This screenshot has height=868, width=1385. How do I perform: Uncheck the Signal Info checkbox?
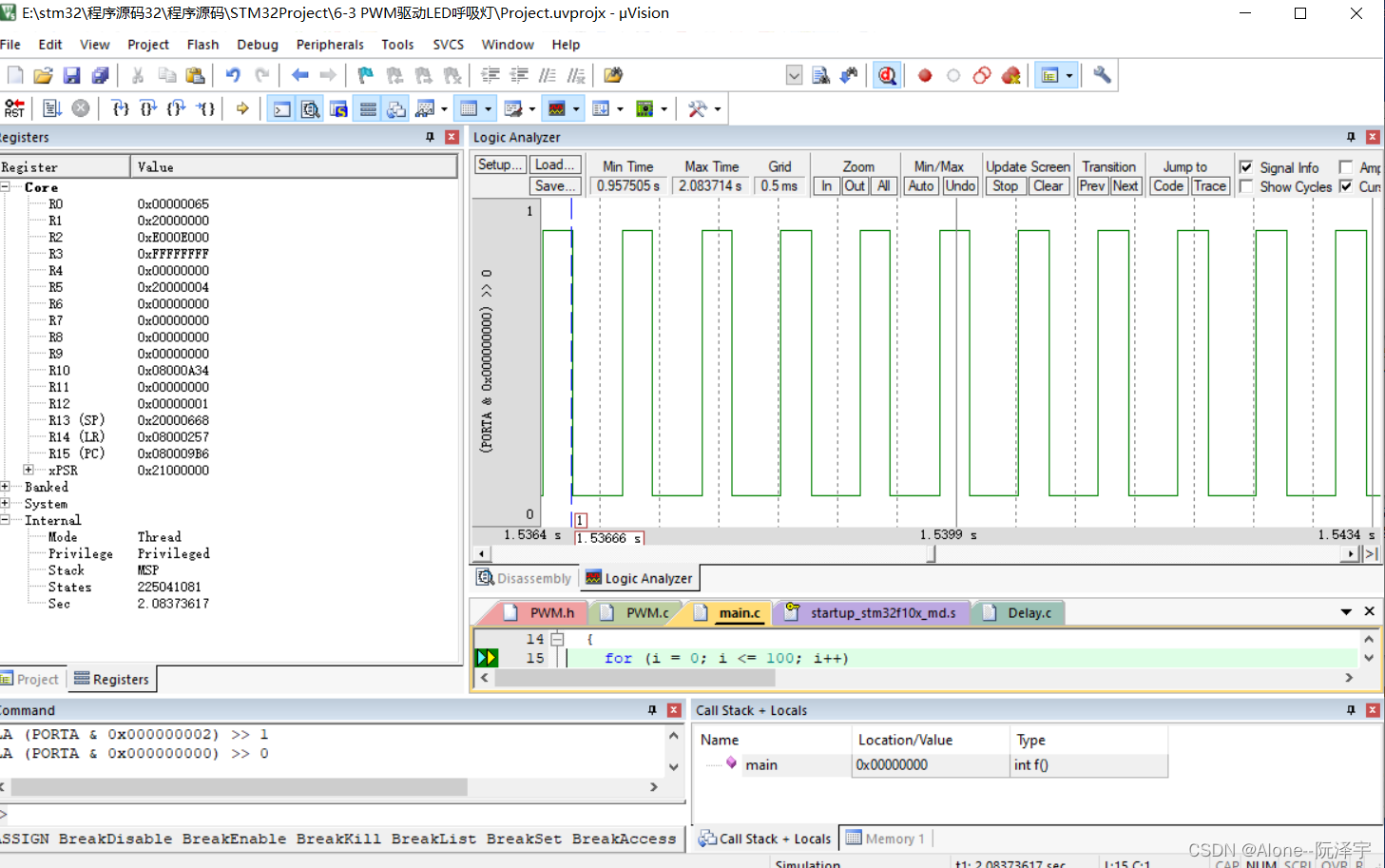click(x=1246, y=167)
